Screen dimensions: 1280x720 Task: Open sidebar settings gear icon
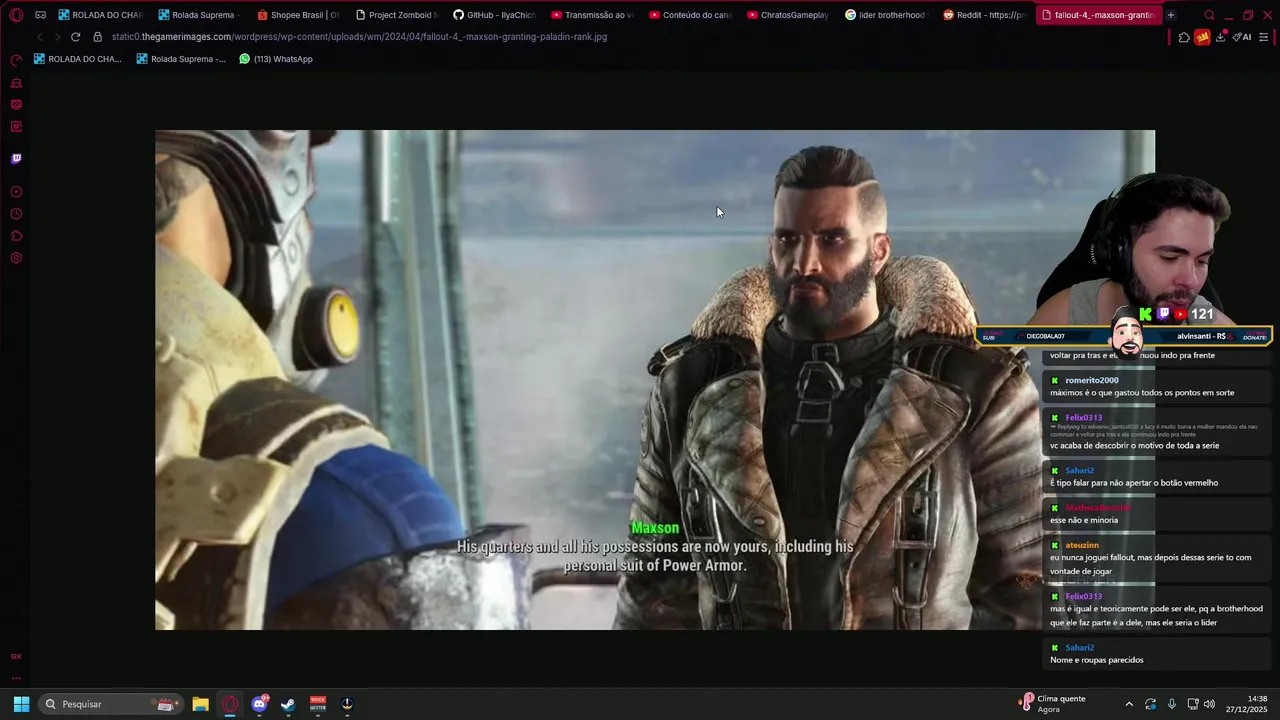16,258
